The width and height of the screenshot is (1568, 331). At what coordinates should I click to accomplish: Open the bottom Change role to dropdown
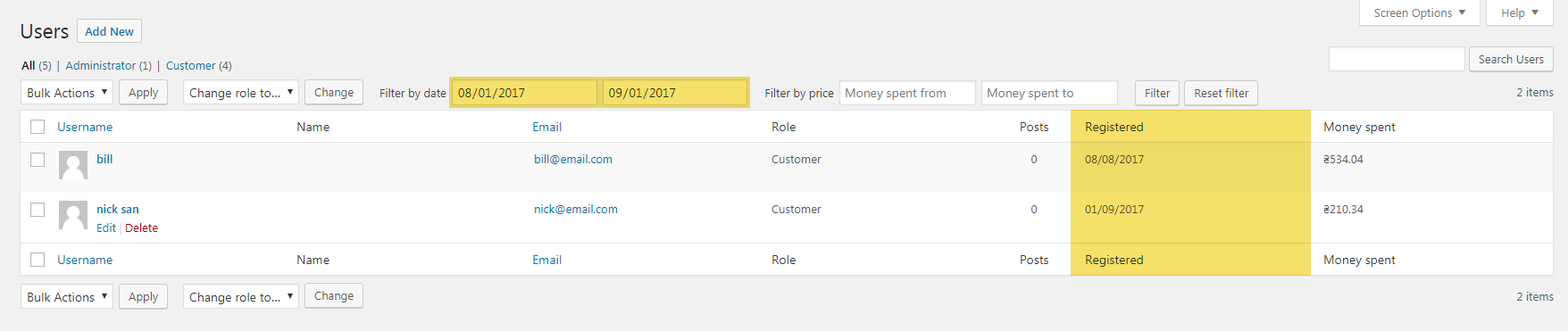(241, 296)
